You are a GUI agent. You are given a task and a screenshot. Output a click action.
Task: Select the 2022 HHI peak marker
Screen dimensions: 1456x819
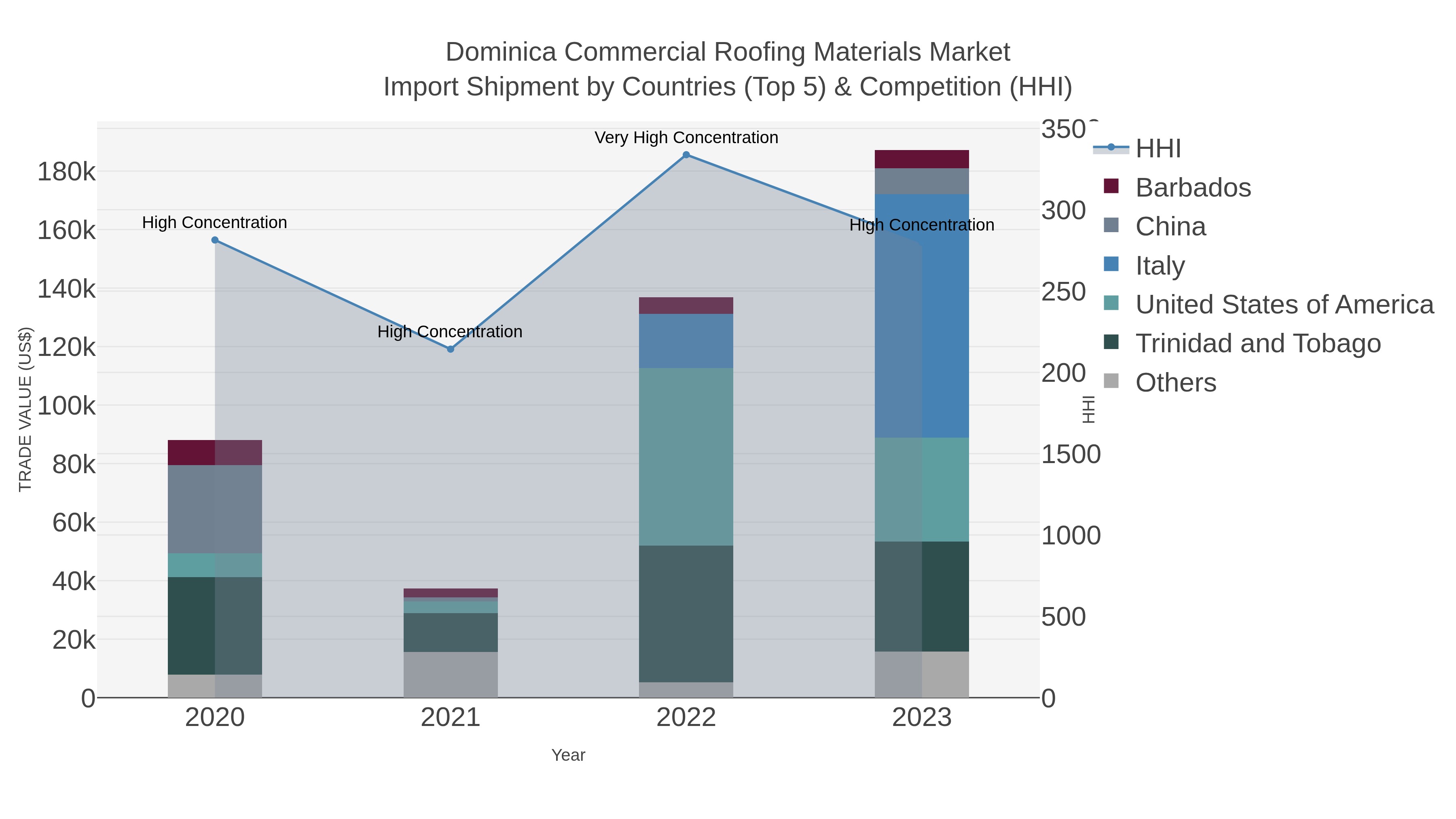[x=686, y=155]
